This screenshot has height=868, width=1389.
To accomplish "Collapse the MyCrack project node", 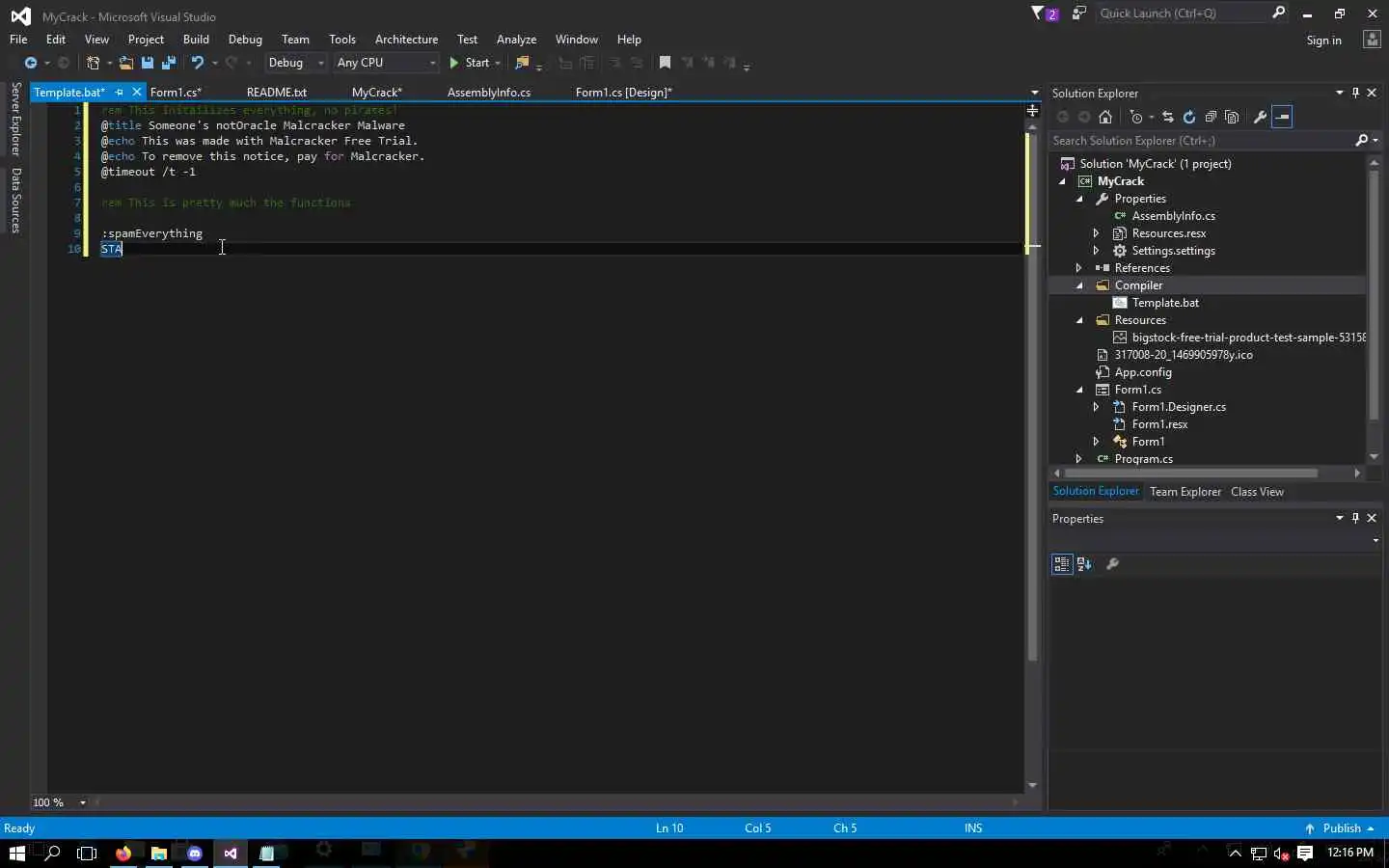I will click(1063, 181).
